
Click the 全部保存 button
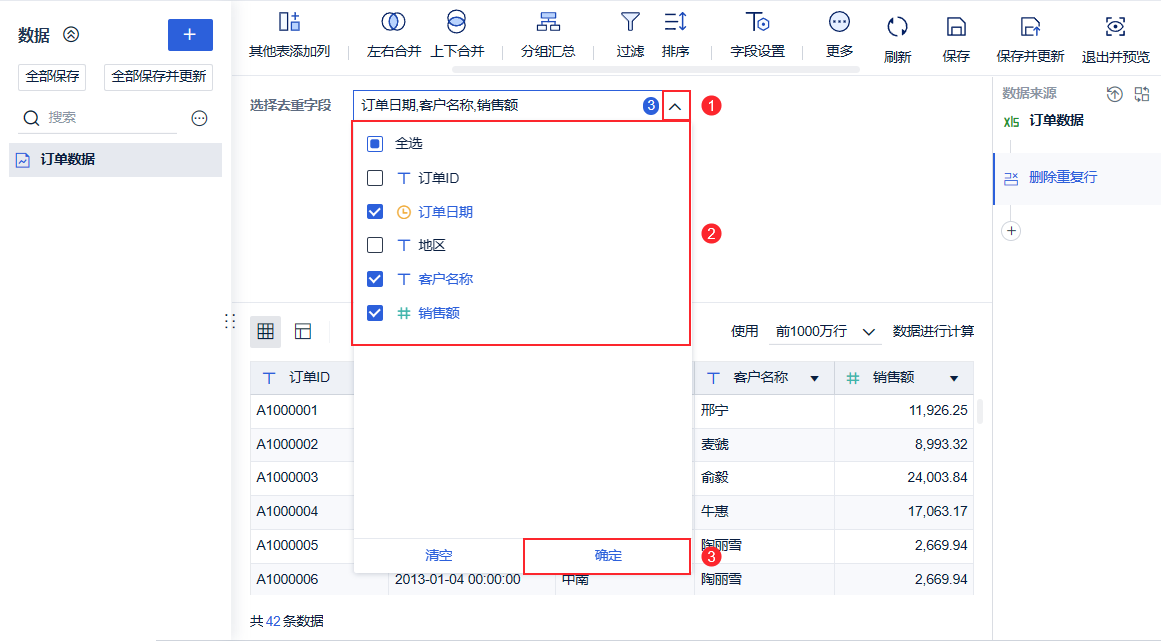[52, 77]
